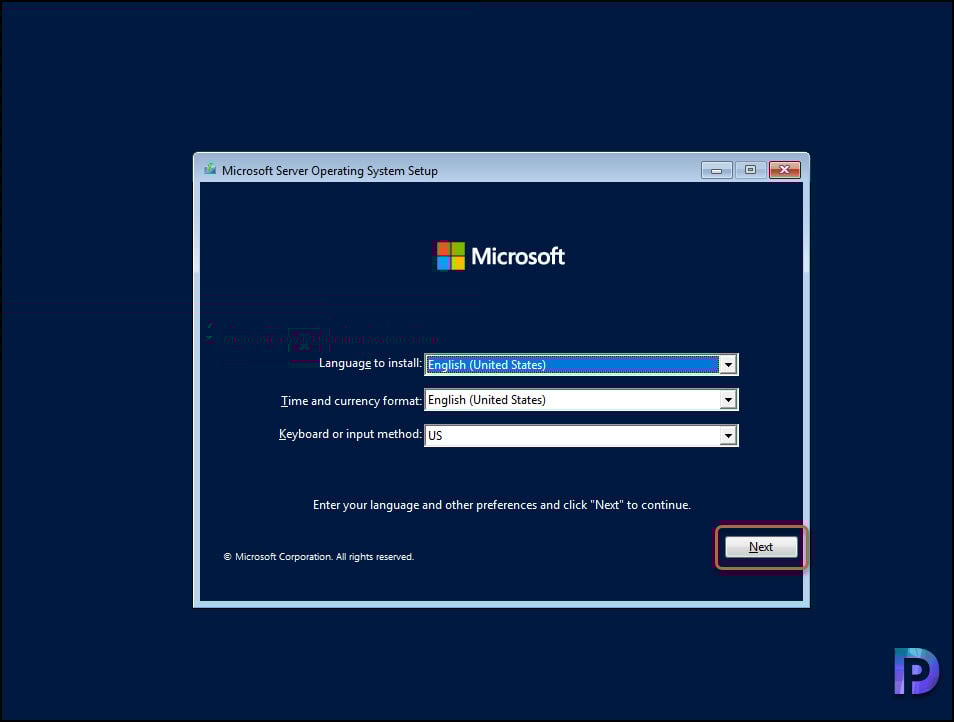
Task: Click the Next button
Action: coord(761,547)
